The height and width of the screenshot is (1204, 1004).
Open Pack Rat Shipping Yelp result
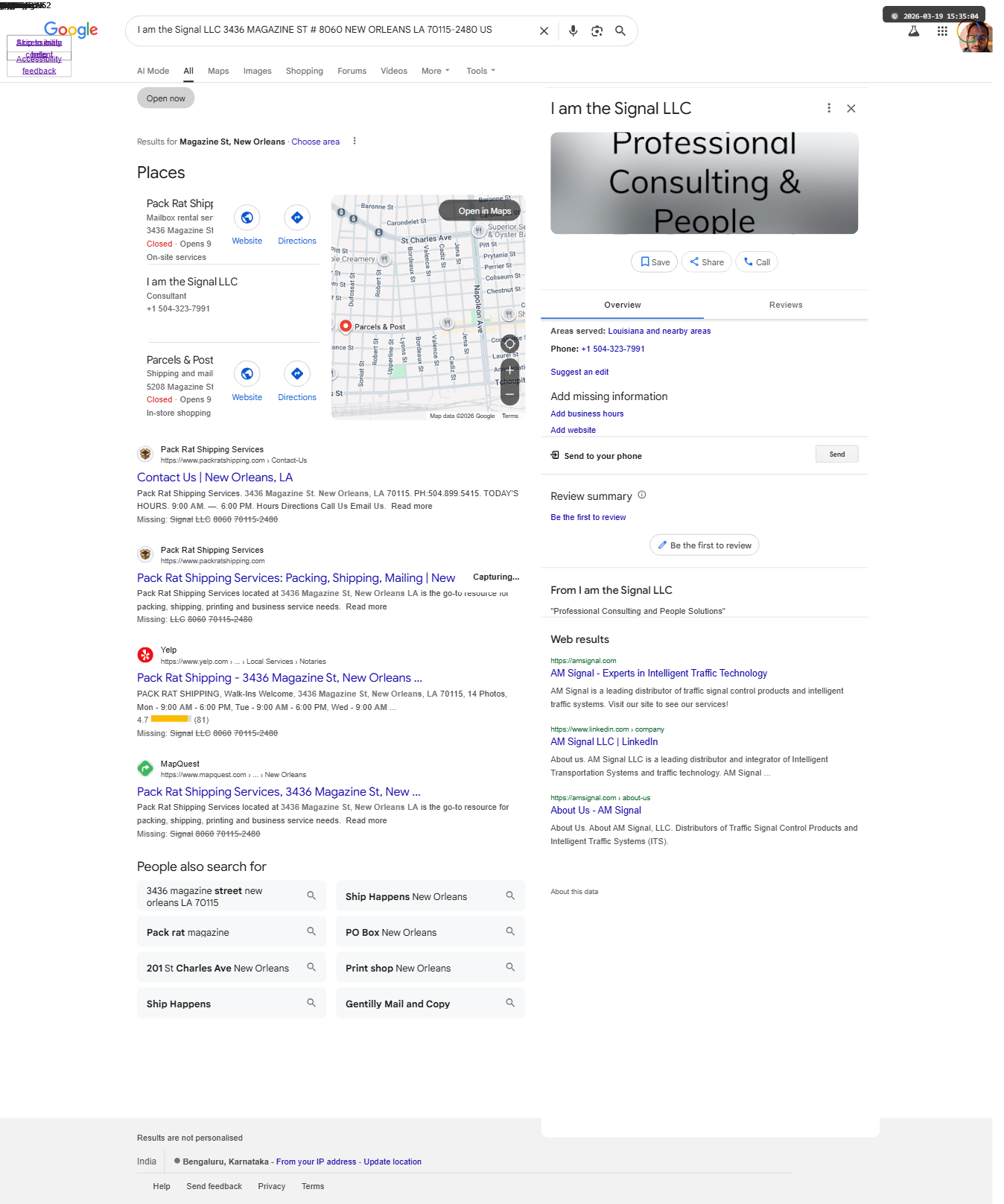coord(279,677)
